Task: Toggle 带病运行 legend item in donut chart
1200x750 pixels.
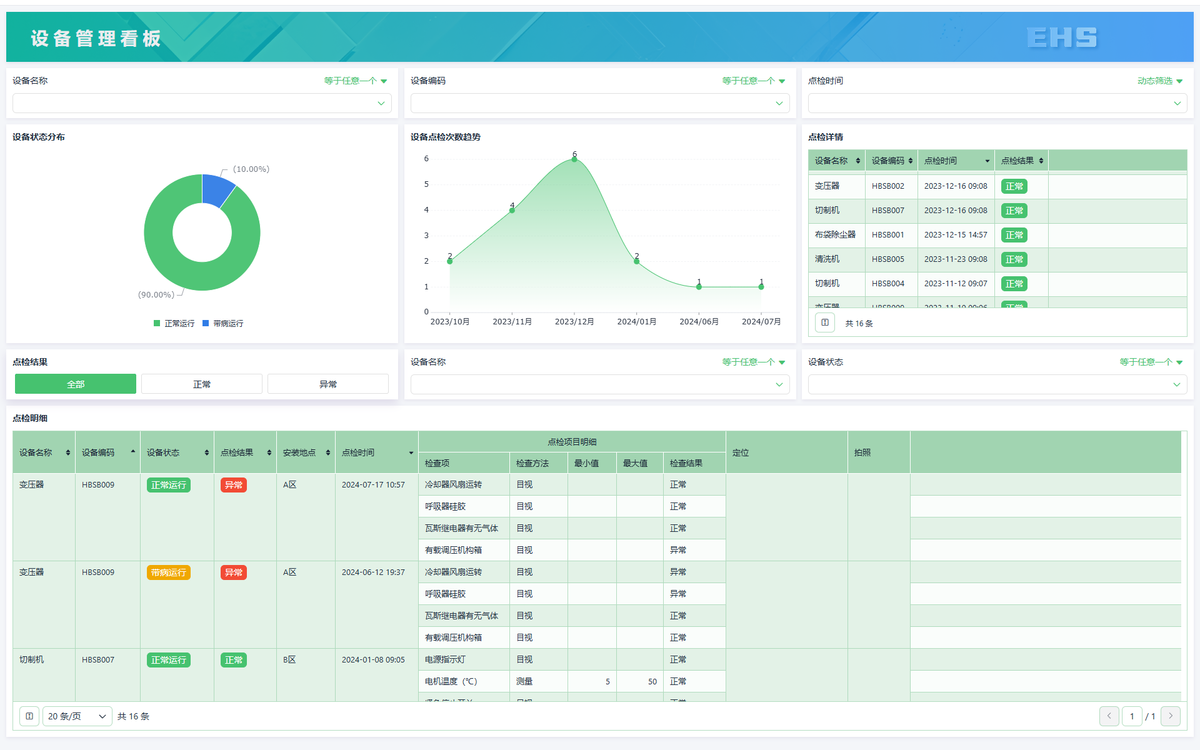Action: (223, 324)
